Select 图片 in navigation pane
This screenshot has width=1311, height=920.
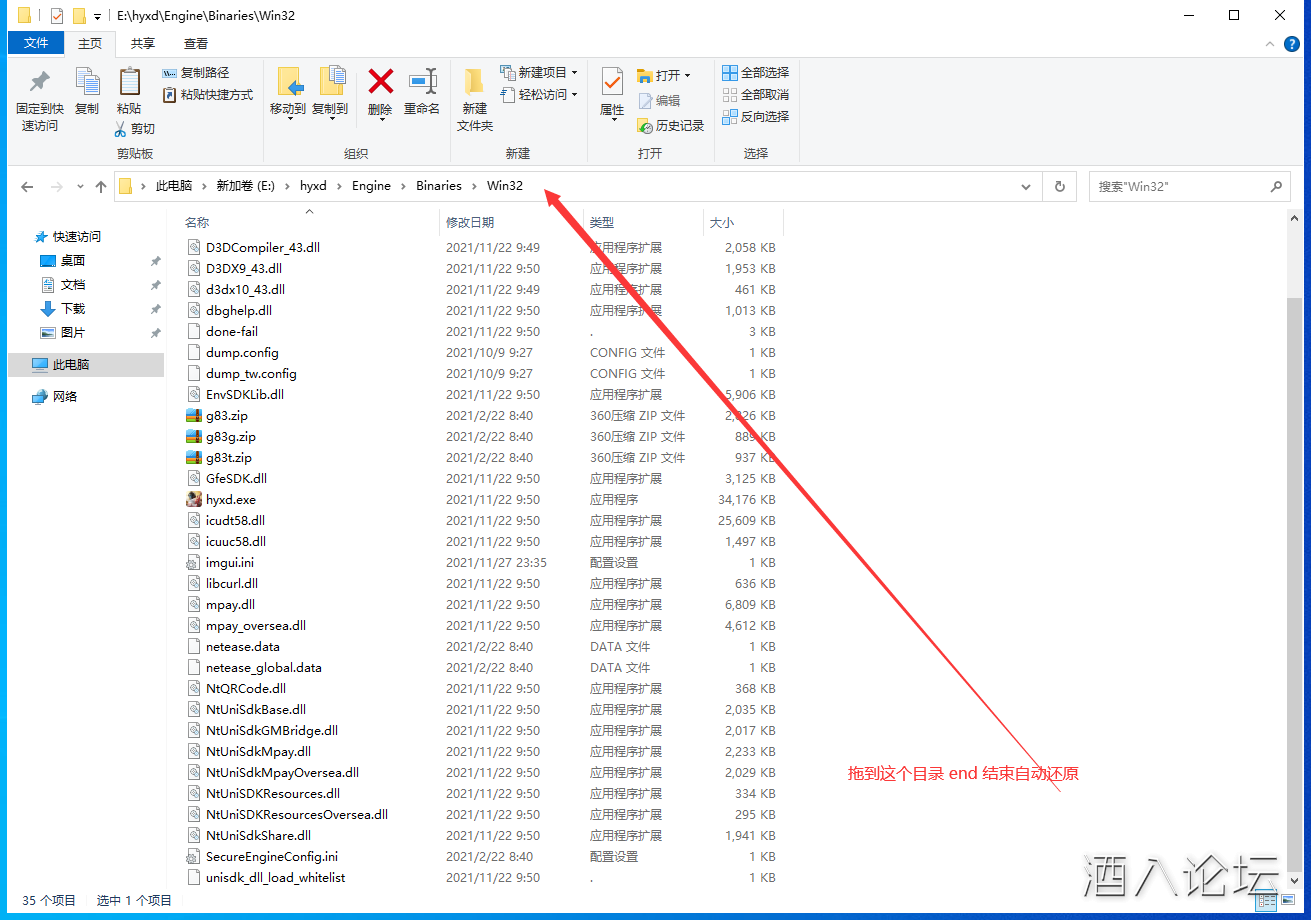tap(73, 333)
